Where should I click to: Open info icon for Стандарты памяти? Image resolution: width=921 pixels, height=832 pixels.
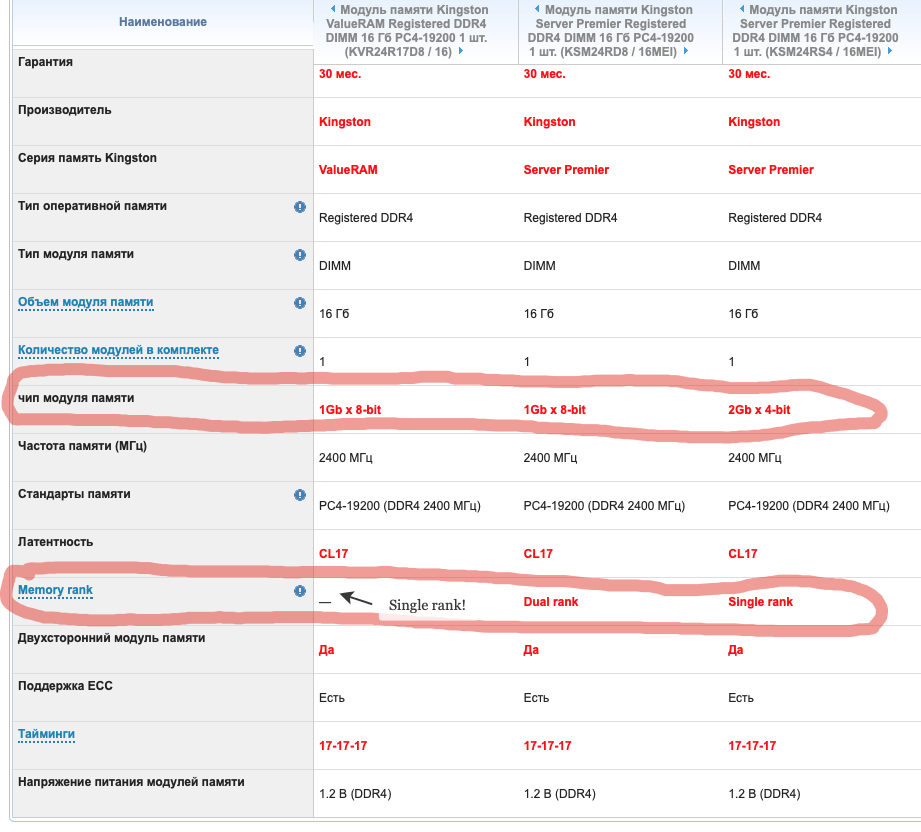(300, 495)
